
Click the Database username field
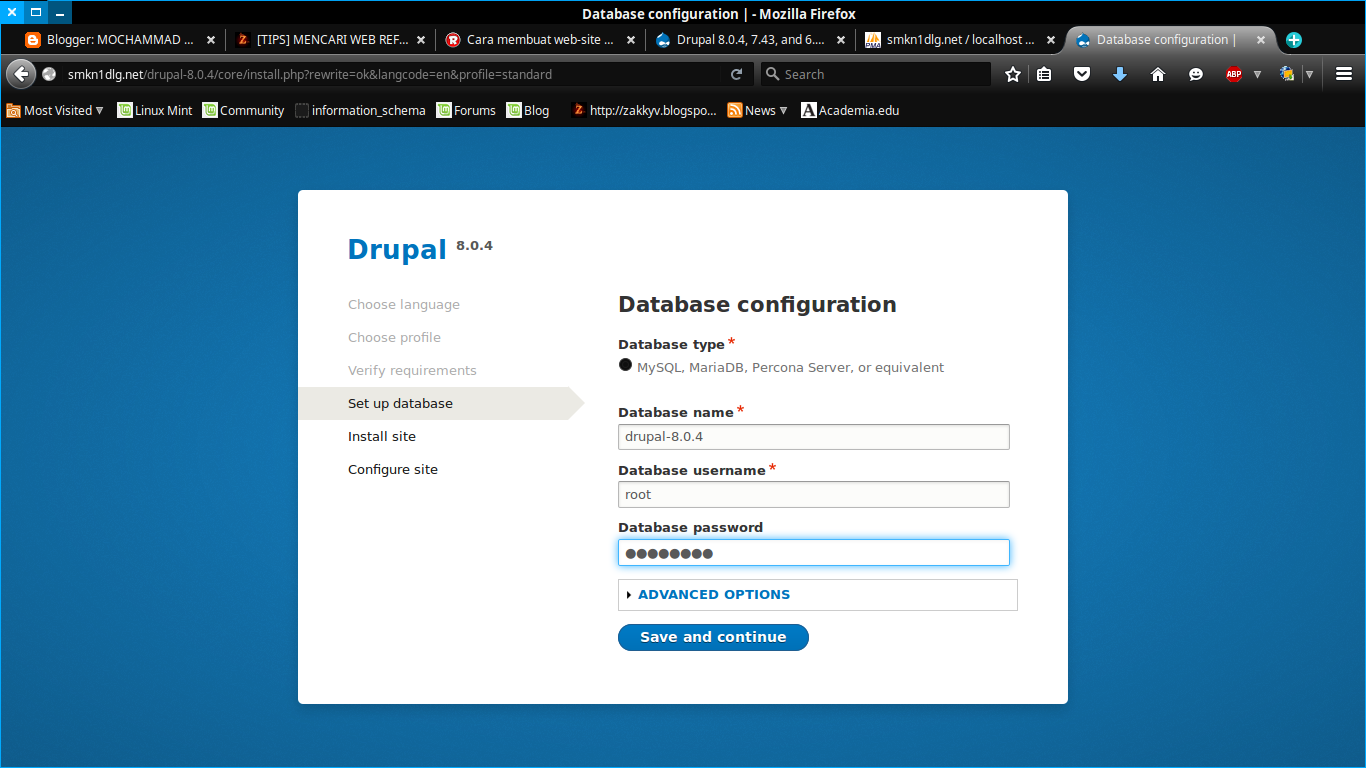[x=814, y=494]
